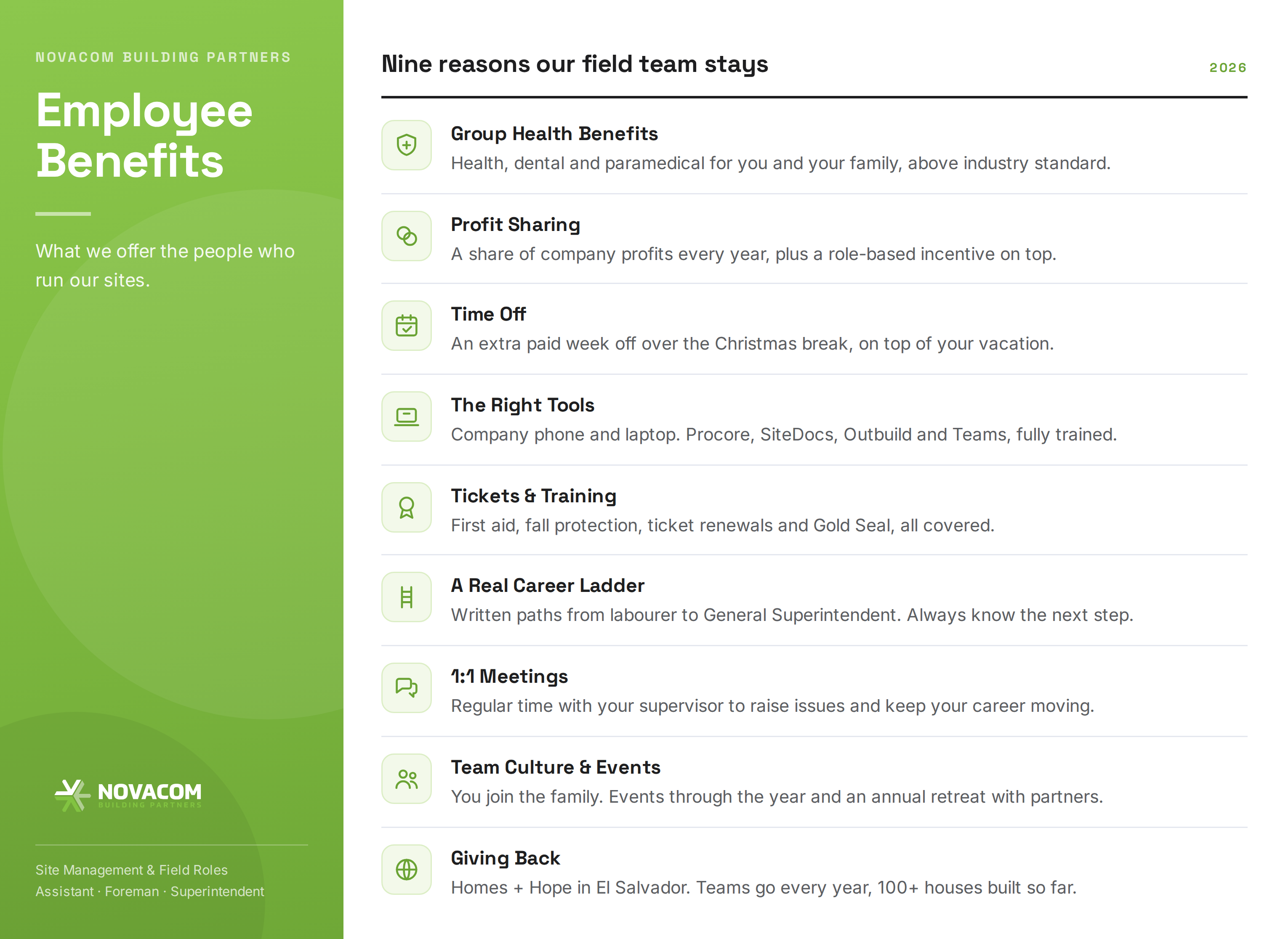
Task: Select the 'The Right Tools' heading
Action: 523,405
